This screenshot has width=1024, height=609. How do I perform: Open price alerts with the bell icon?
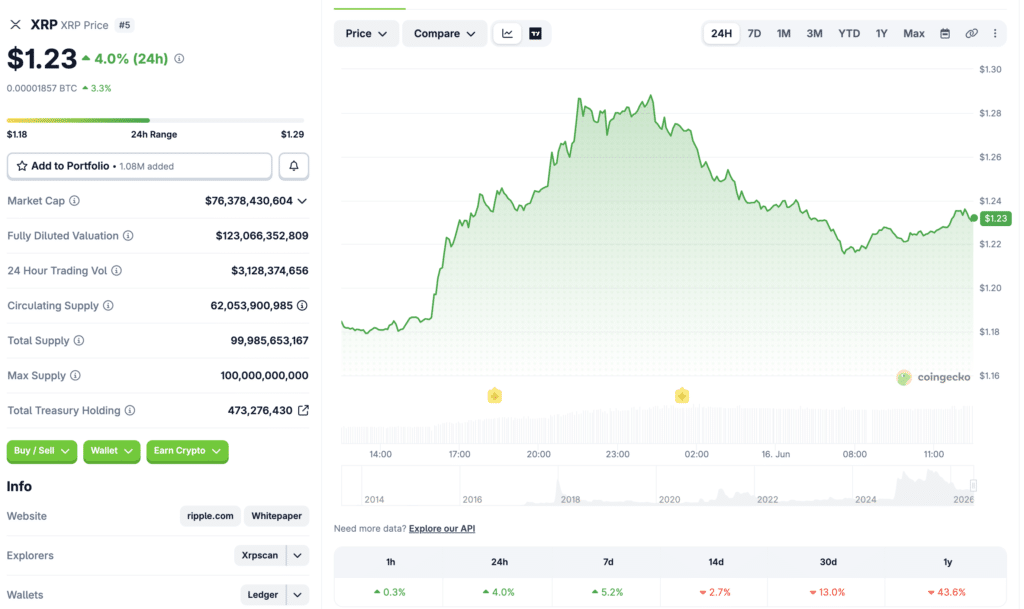294,166
